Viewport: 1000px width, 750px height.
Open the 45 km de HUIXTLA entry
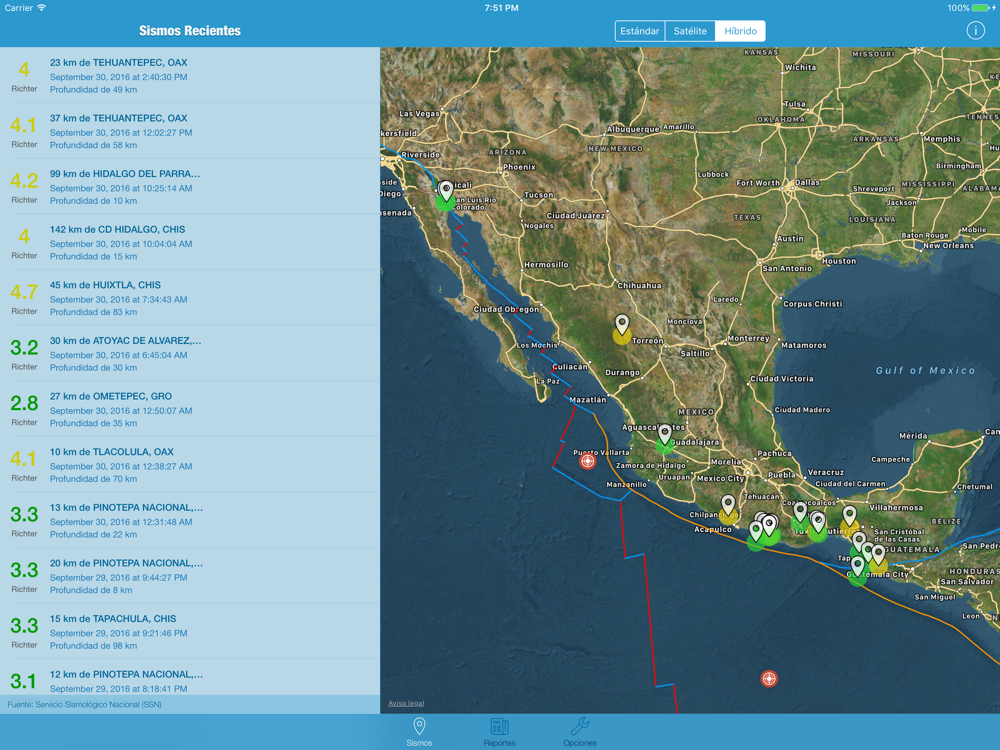click(x=190, y=298)
